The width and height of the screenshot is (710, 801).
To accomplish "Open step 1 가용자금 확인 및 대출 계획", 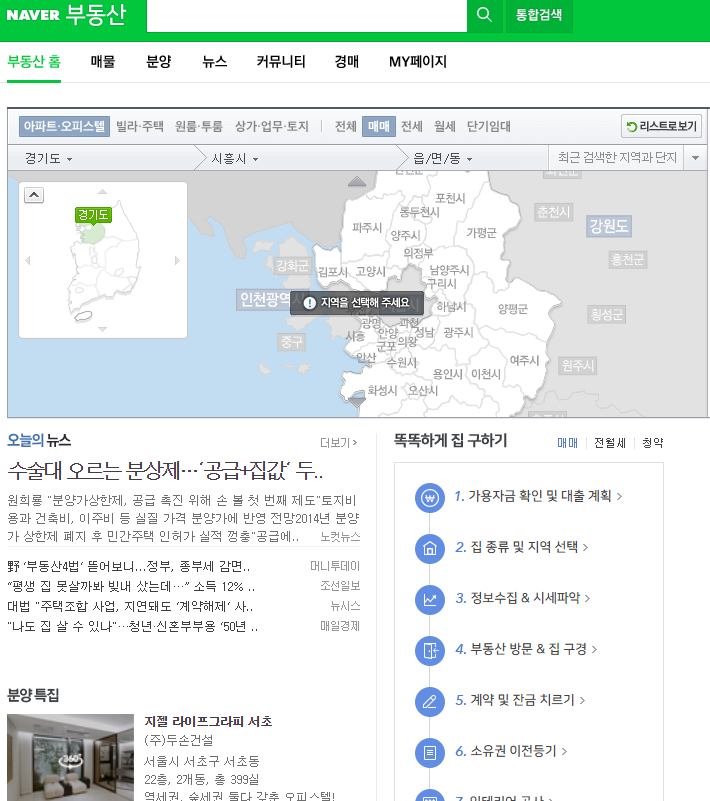I will [x=538, y=496].
